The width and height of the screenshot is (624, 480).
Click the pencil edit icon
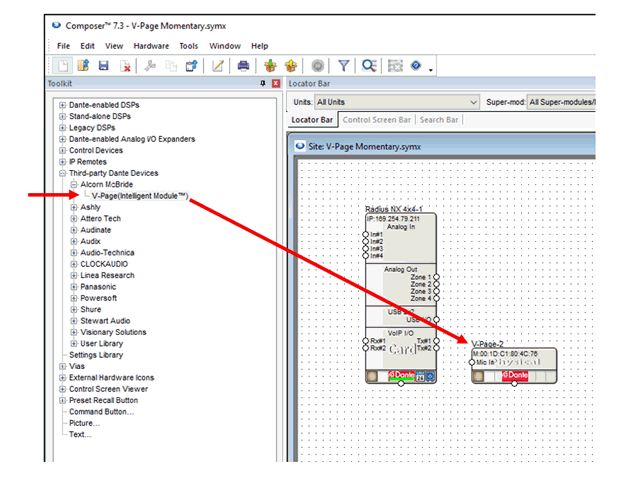coord(218,66)
